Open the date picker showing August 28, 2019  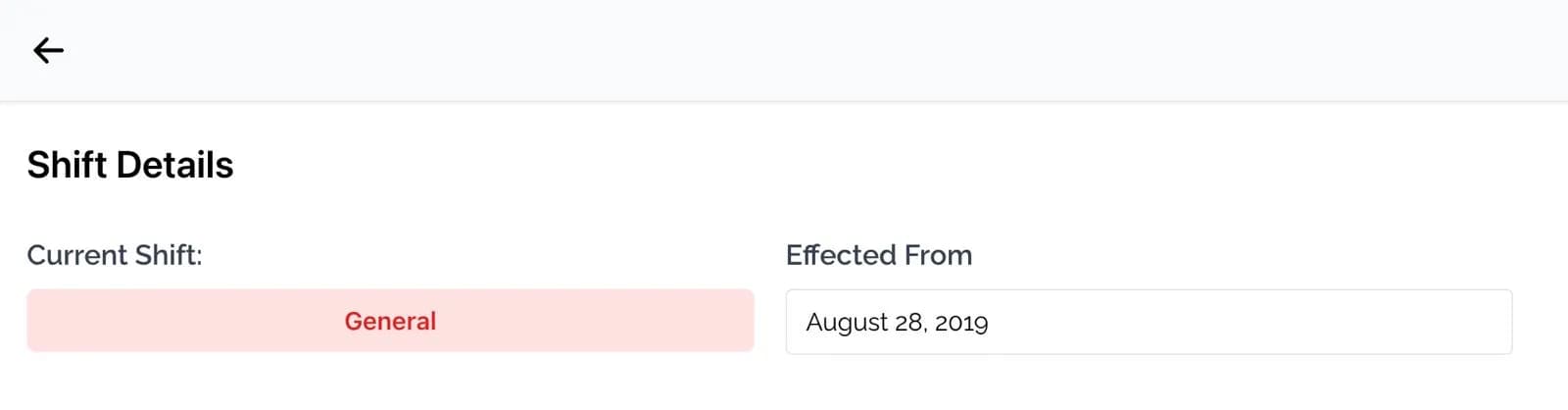(x=1148, y=322)
